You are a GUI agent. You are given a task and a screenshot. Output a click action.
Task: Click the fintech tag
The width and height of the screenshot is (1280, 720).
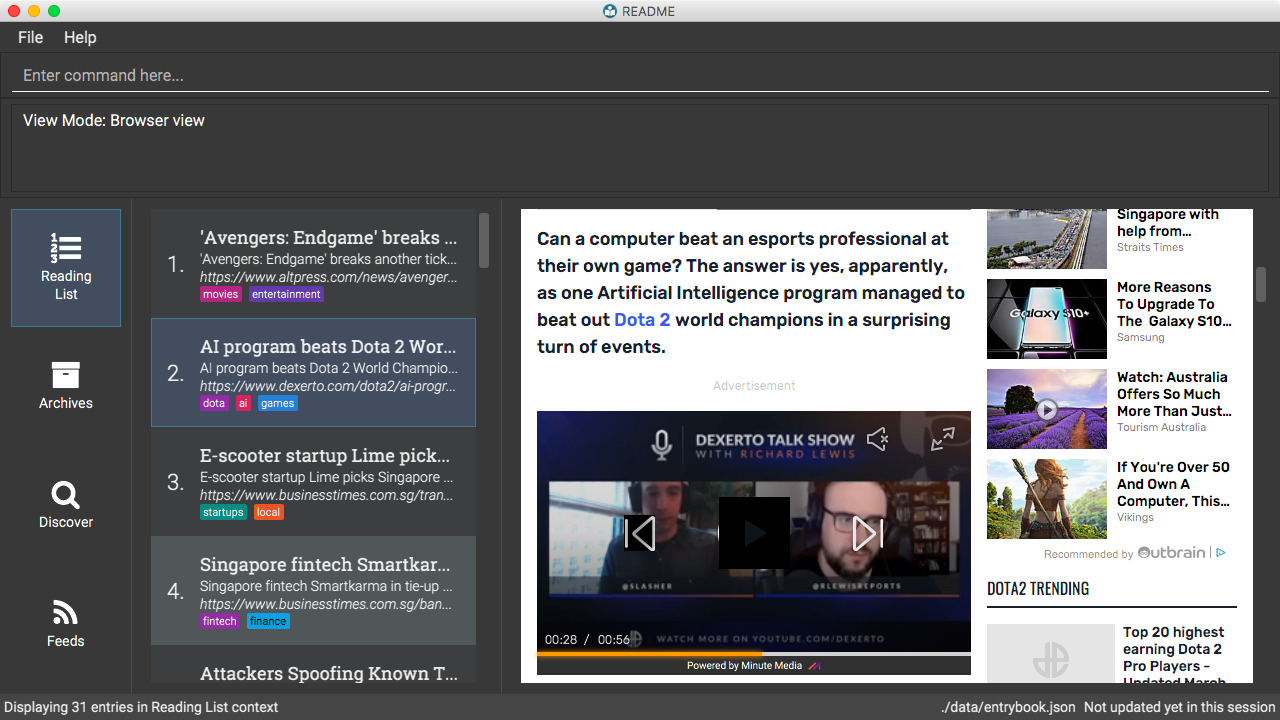[220, 621]
